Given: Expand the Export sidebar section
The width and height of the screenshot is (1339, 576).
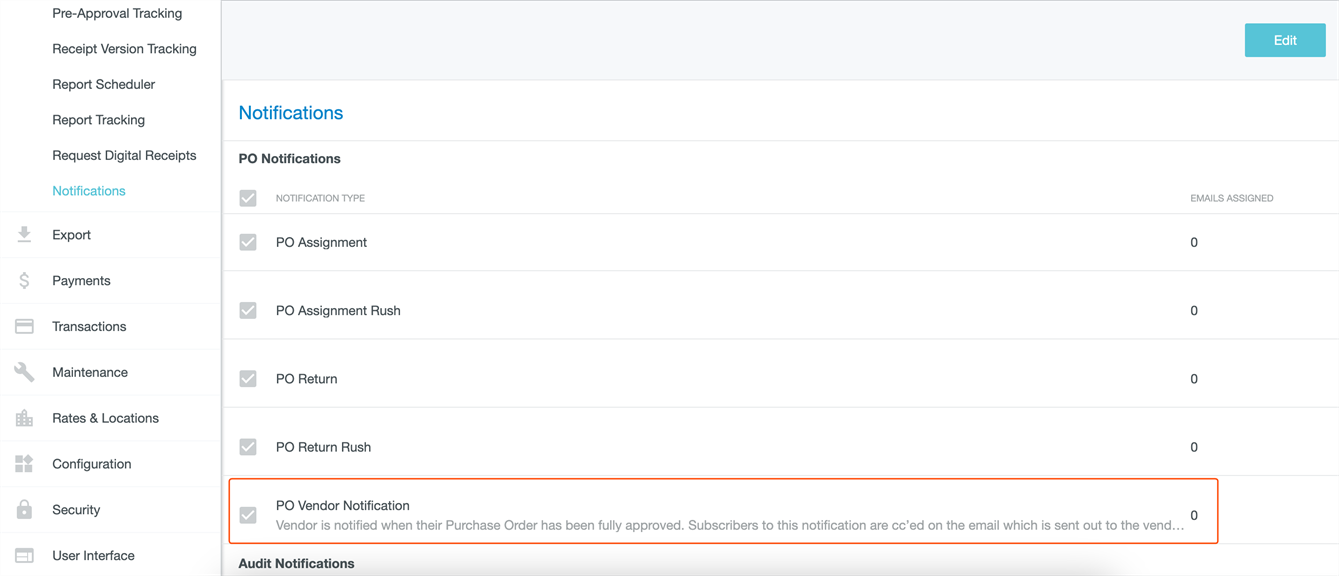Looking at the screenshot, I should 110,235.
